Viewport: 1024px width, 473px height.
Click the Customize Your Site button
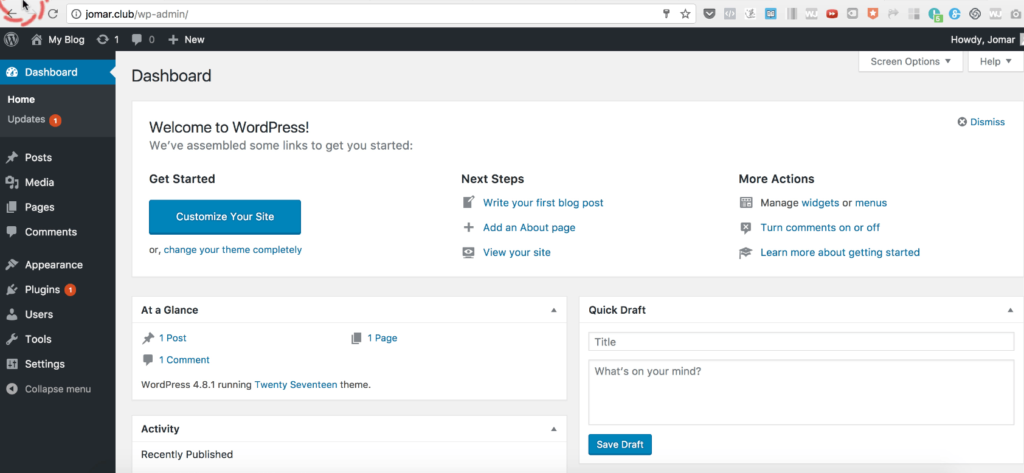pos(225,217)
